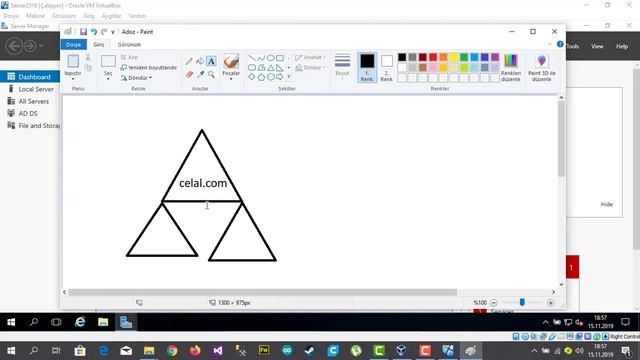Switch to the Giriş ribbon tab
The image size is (640, 360).
pyautogui.click(x=99, y=44)
